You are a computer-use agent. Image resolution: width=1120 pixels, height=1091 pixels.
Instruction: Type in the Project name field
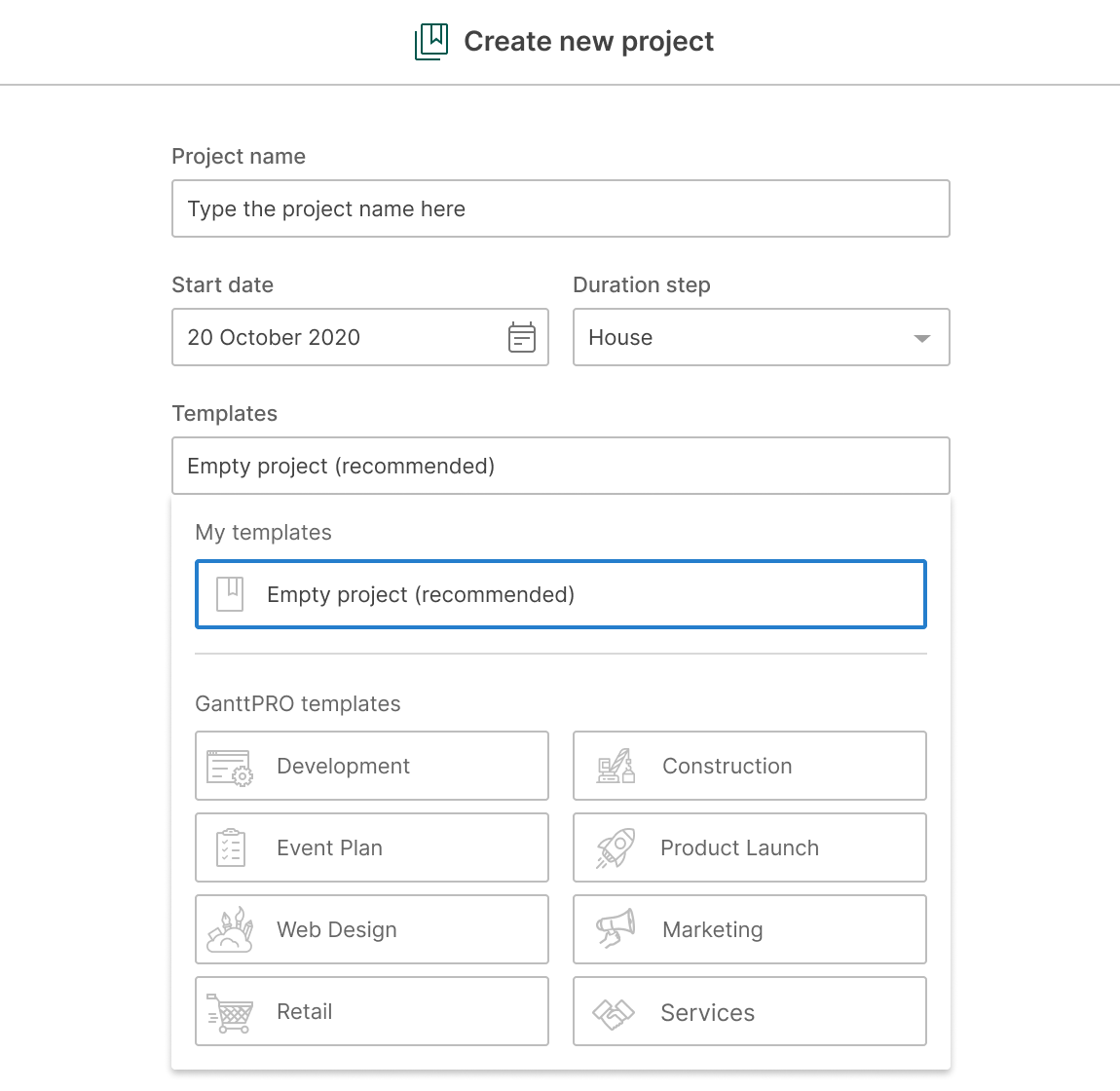click(560, 208)
